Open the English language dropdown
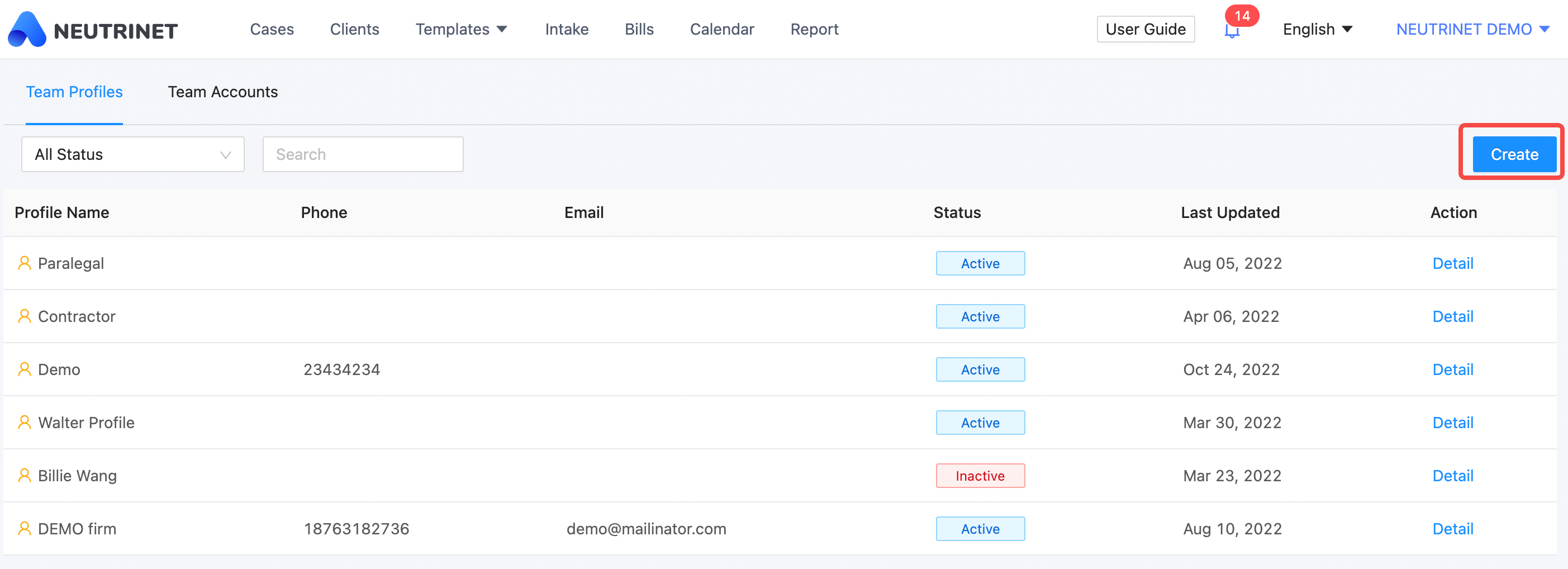This screenshot has width=1568, height=569. pyautogui.click(x=1317, y=29)
